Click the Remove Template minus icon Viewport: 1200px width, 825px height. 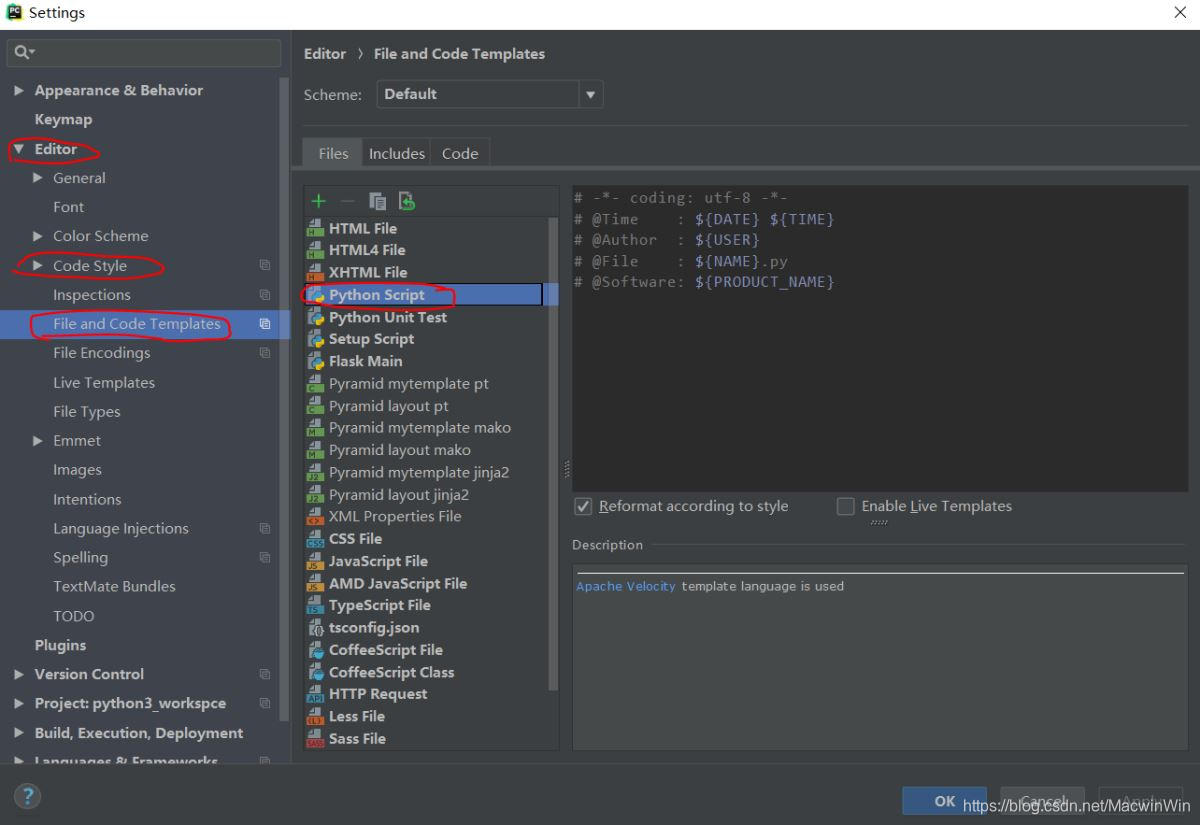point(347,201)
